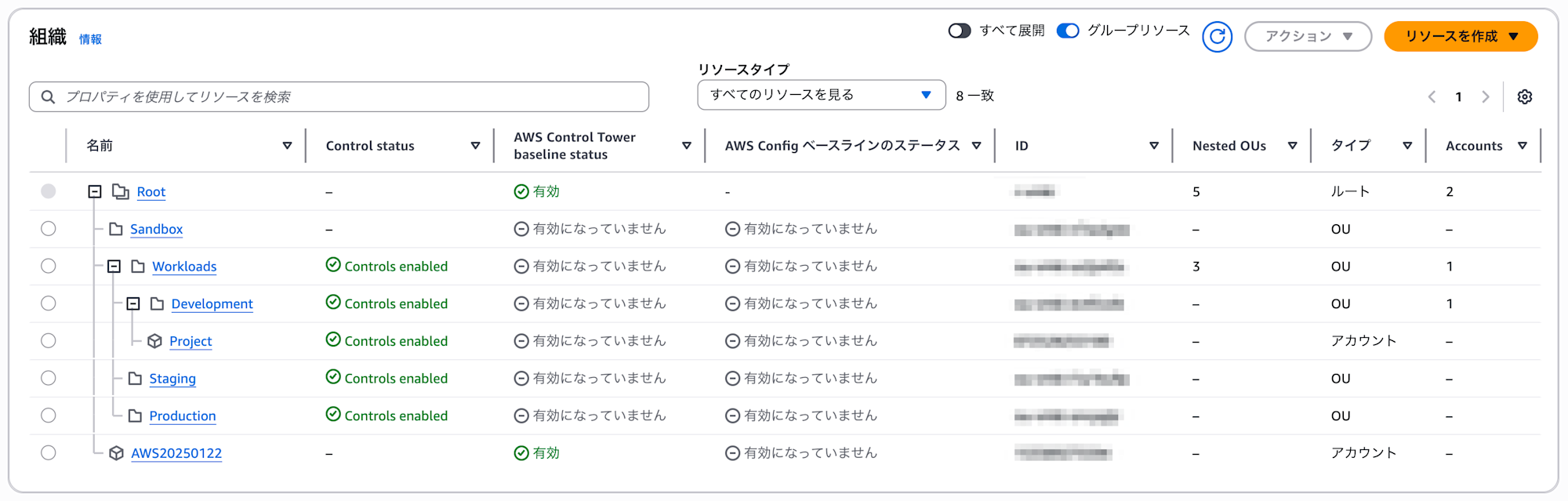Click the Production folder icon
The height and width of the screenshot is (501, 1568).
coord(135,416)
